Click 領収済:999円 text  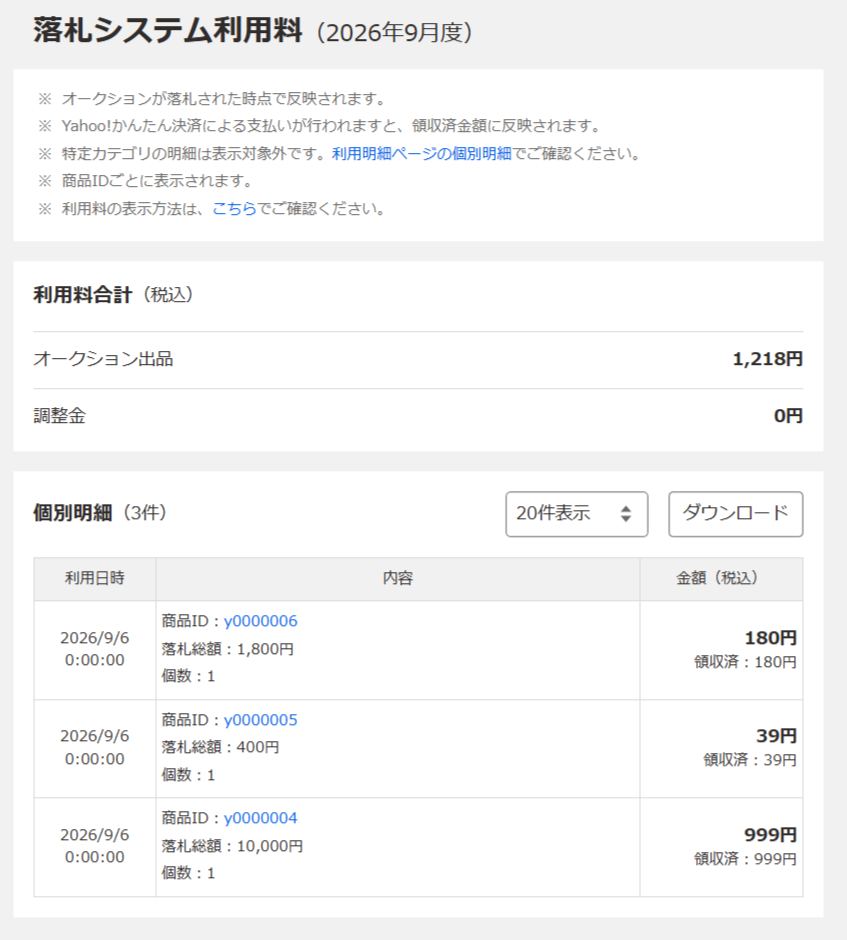coord(745,859)
